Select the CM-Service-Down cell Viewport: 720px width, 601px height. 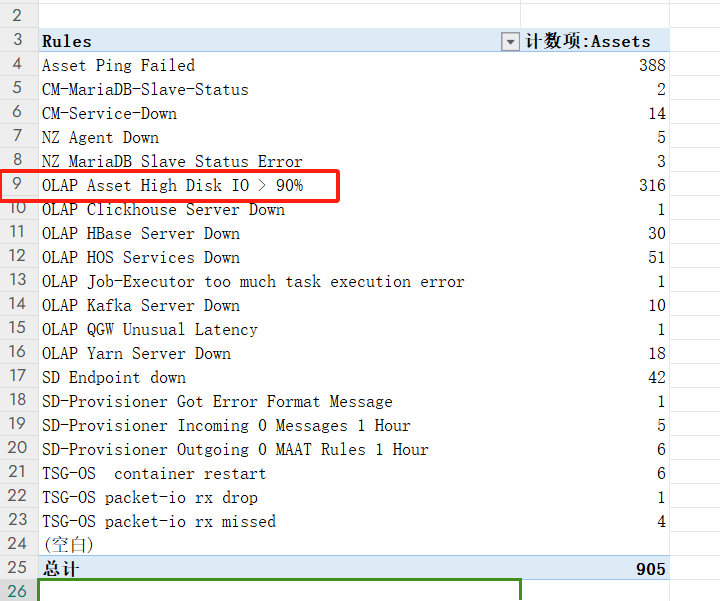(109, 113)
